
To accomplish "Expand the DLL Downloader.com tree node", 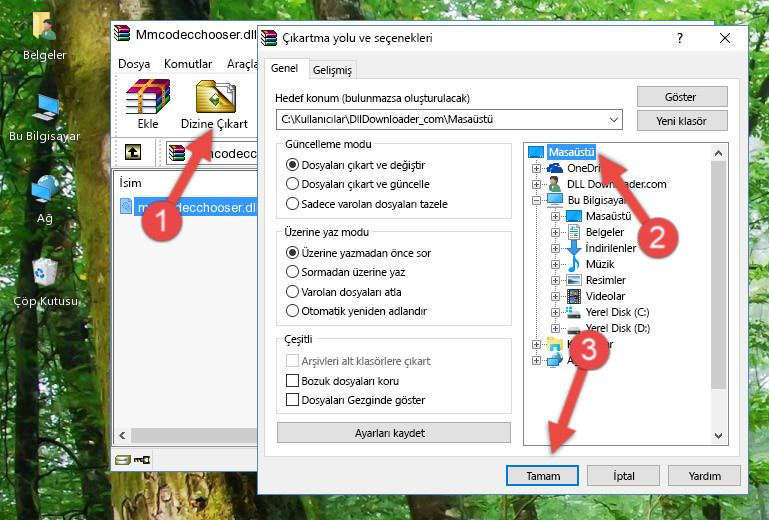I will pyautogui.click(x=536, y=184).
